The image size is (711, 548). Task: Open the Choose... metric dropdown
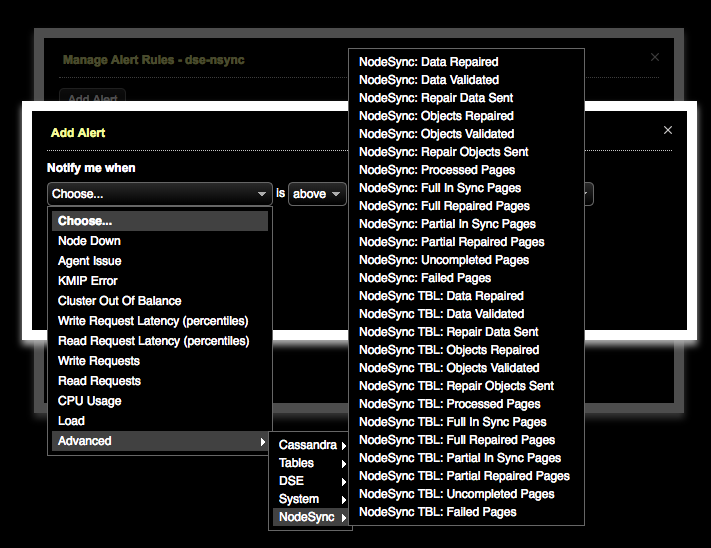coord(160,194)
